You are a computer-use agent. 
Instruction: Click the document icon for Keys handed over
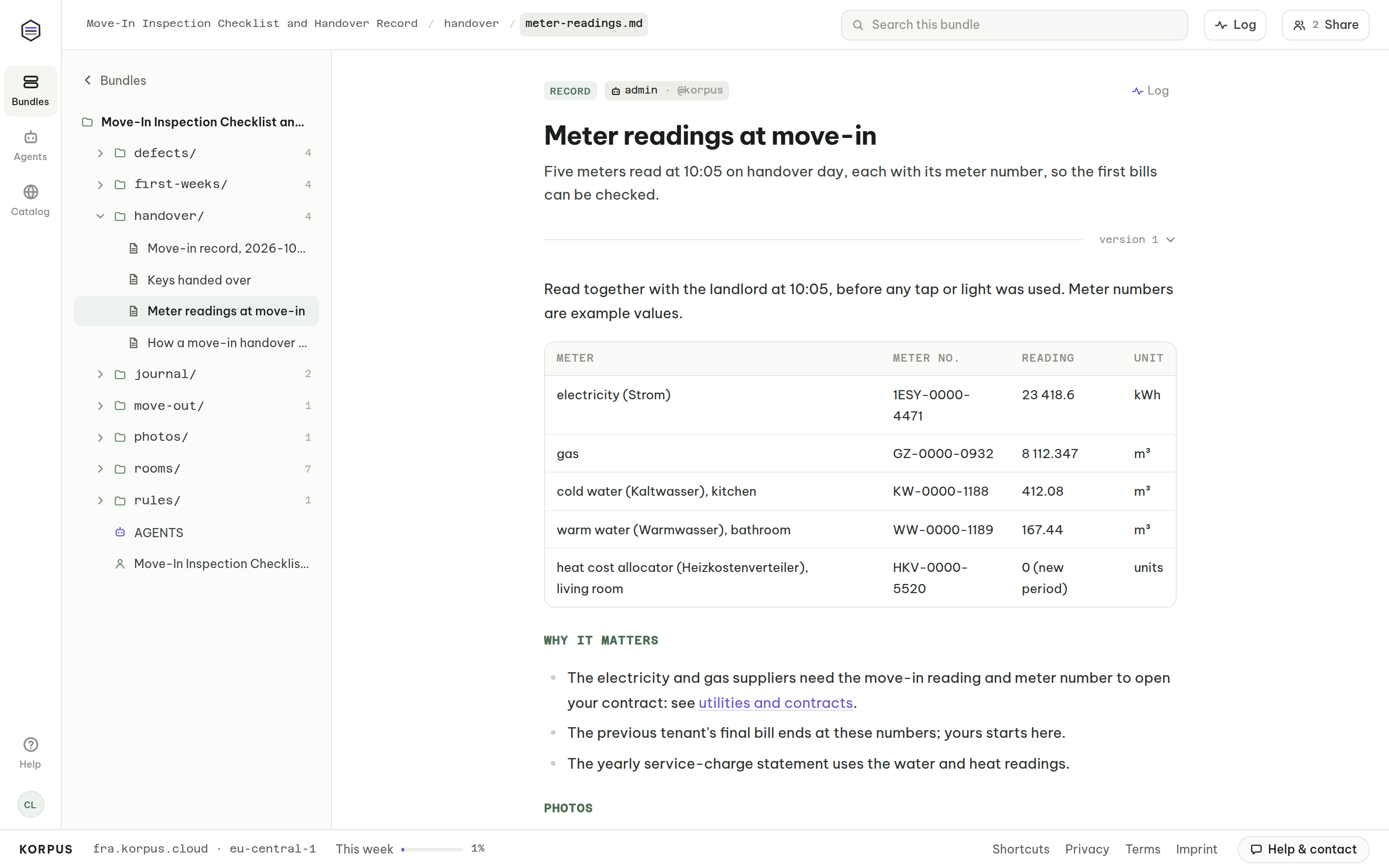(x=134, y=280)
